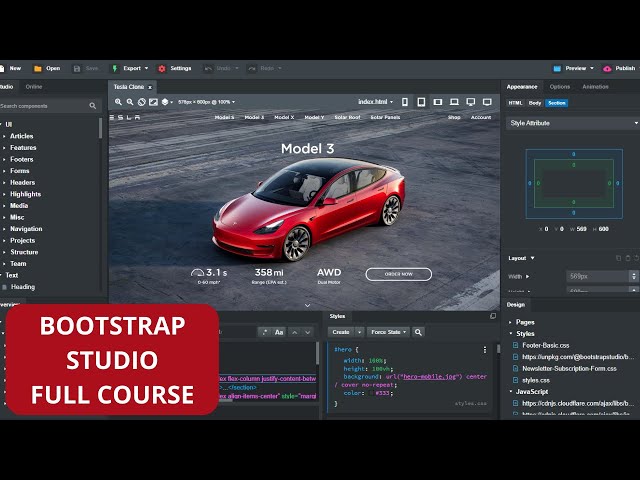Click the ORDER NOW button
The width and height of the screenshot is (640, 480).
398,274
